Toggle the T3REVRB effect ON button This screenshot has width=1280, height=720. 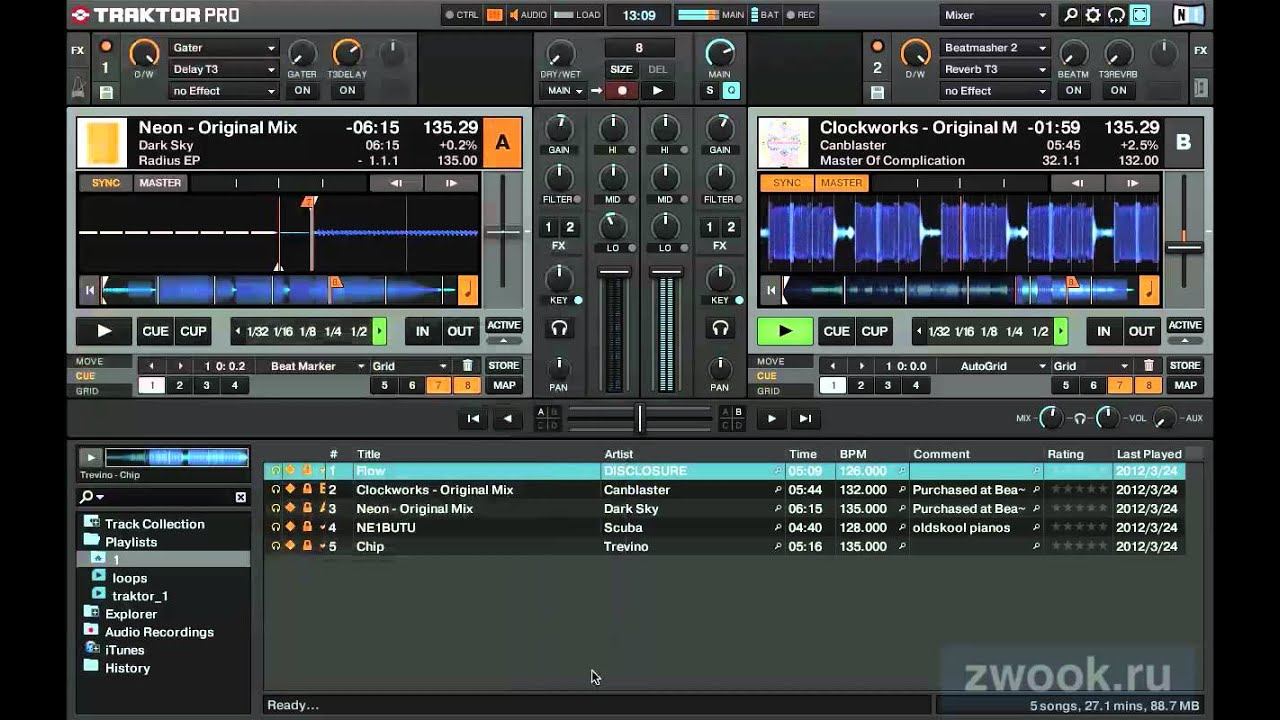pyautogui.click(x=1118, y=90)
